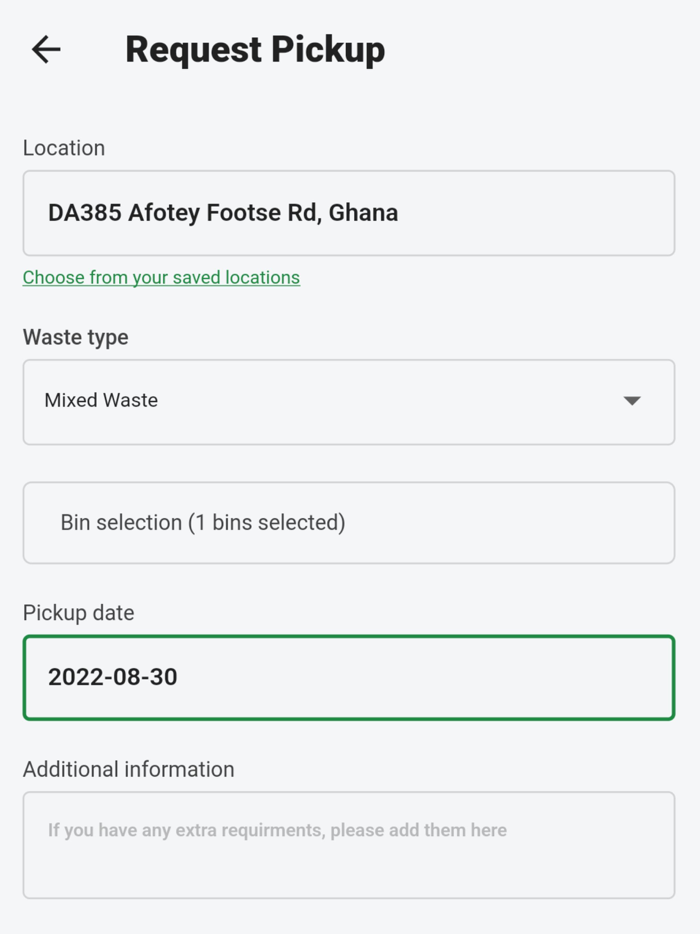700x934 pixels.
Task: Click the Request Pickup page title
Action: (255, 49)
